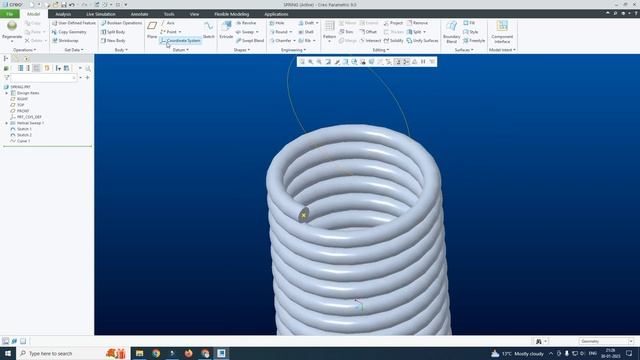
Task: Click the Hole tool
Action: pyautogui.click(x=277, y=23)
